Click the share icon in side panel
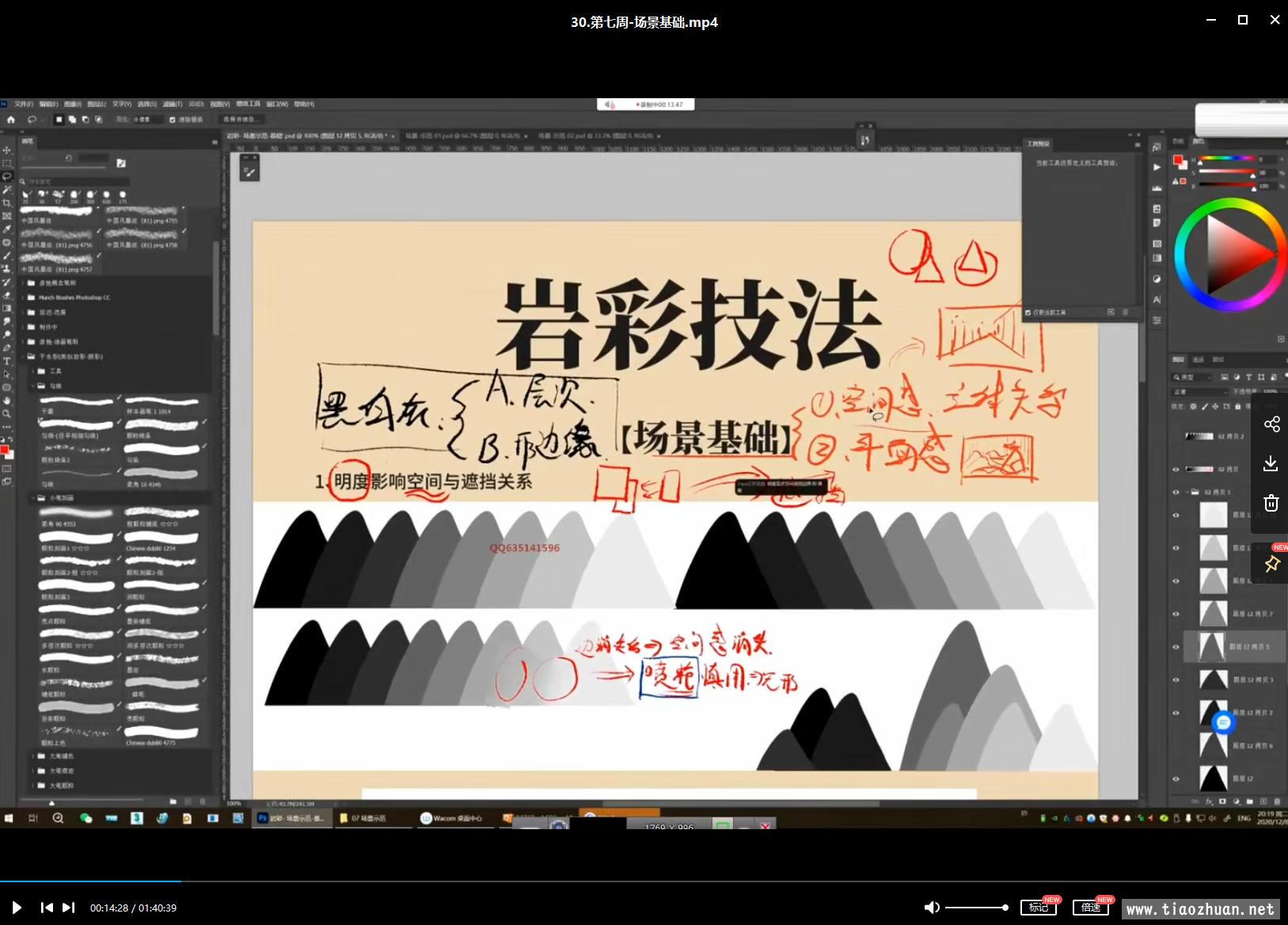 click(1271, 424)
